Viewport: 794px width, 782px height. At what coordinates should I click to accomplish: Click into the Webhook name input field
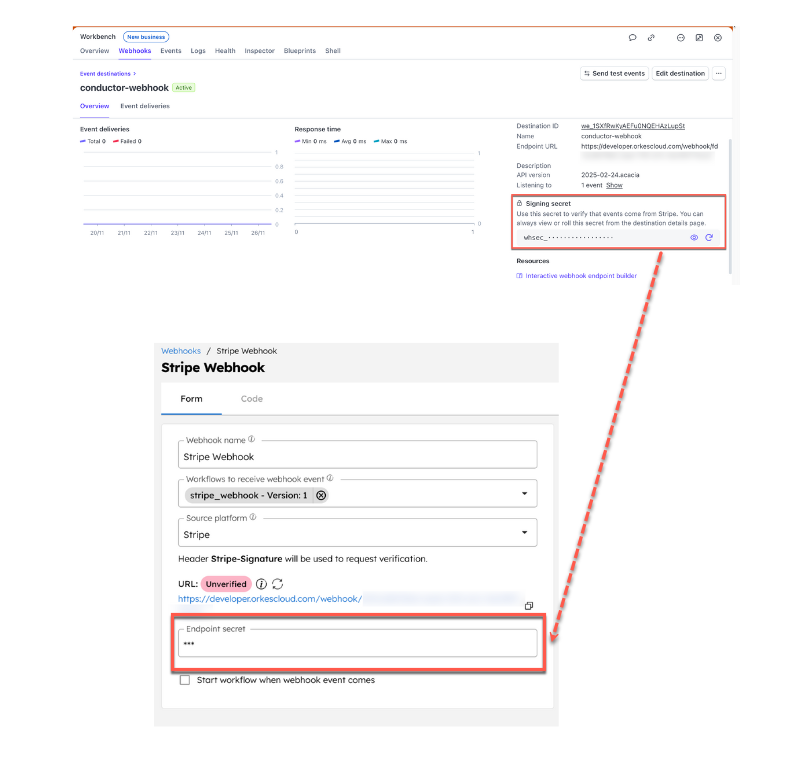(x=358, y=455)
